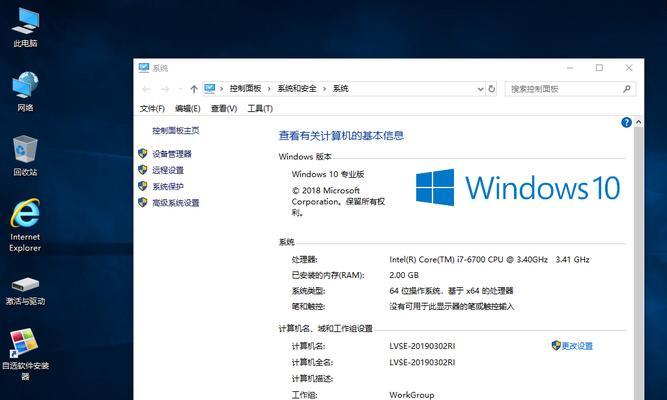Click the 计算机全名 value LVSE-20190302RI
This screenshot has height=400, width=667.
(422, 362)
